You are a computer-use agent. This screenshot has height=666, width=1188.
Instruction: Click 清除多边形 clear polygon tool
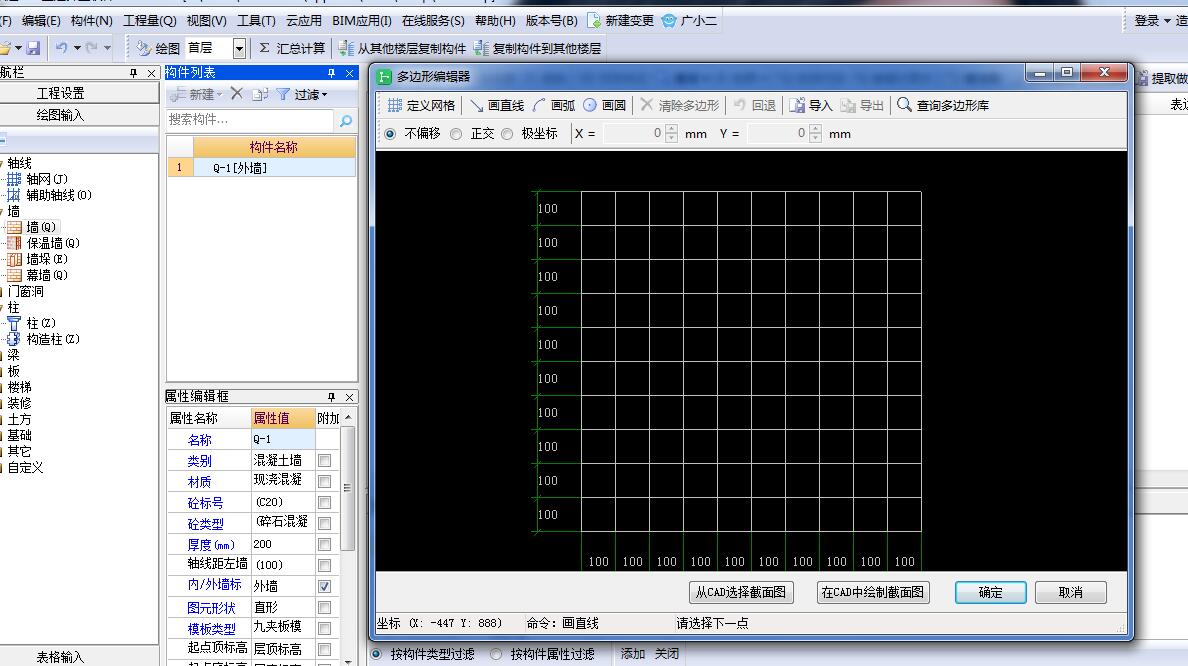[680, 105]
